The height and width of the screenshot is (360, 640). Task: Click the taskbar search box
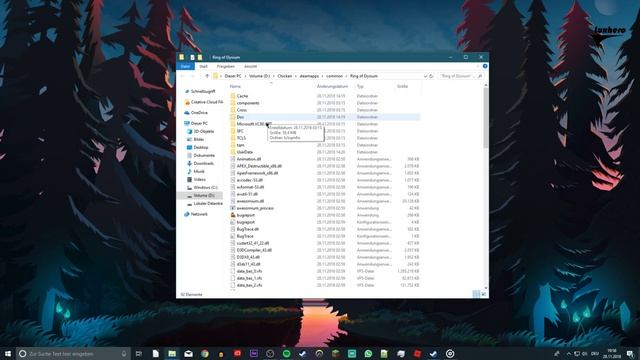coord(73,353)
